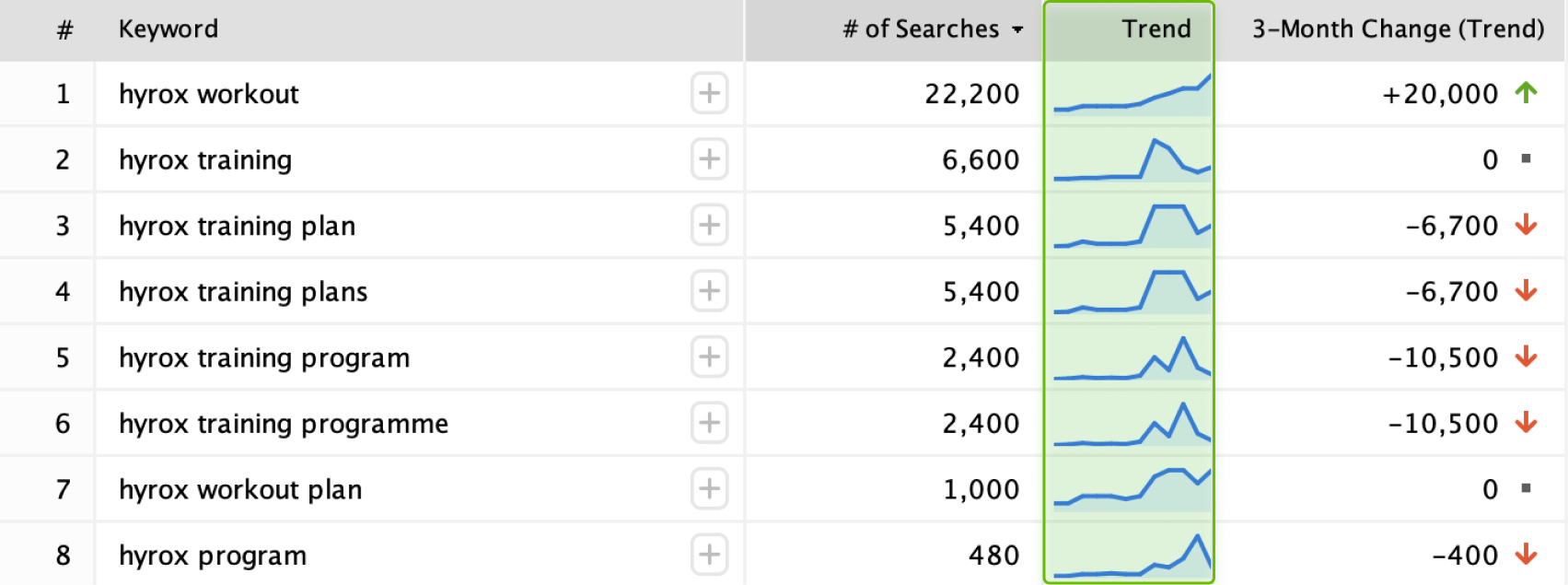Open sort arrow on '# of Searches' header
This screenshot has height=585, width=1568.
[x=1017, y=29]
